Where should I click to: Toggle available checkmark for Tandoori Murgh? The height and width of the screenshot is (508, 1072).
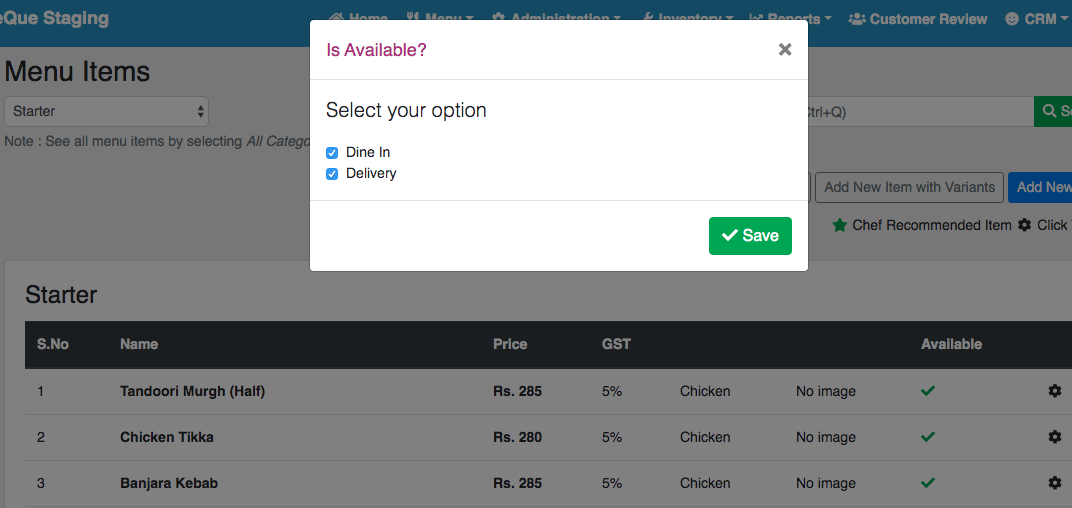tap(928, 391)
